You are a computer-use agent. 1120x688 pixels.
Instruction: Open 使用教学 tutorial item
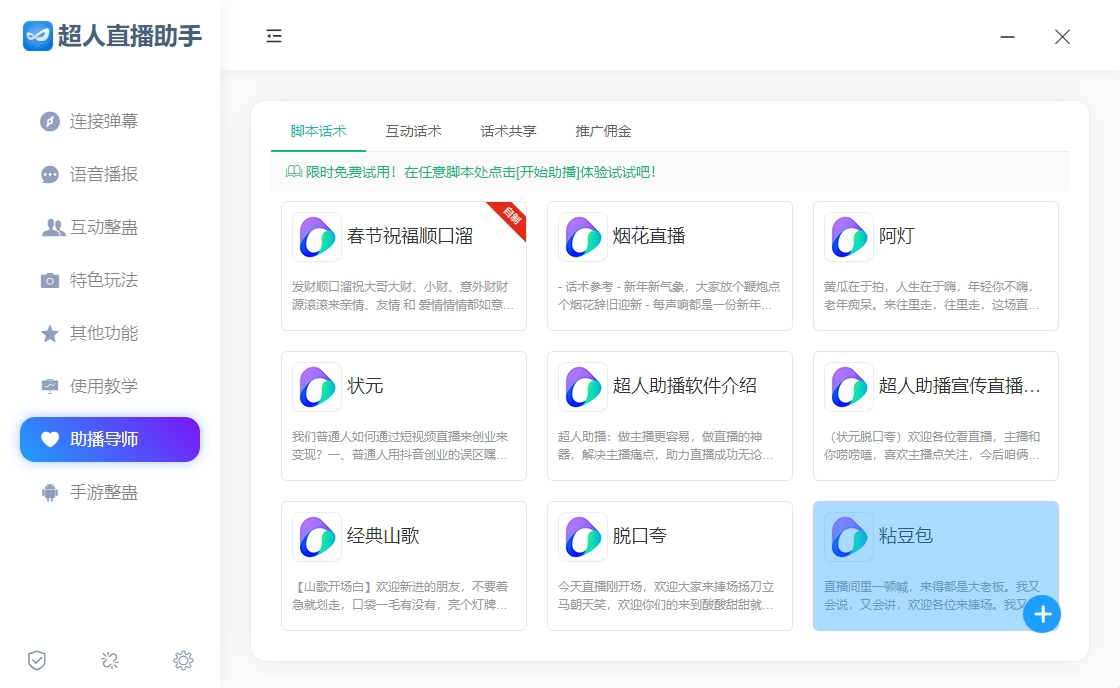103,386
